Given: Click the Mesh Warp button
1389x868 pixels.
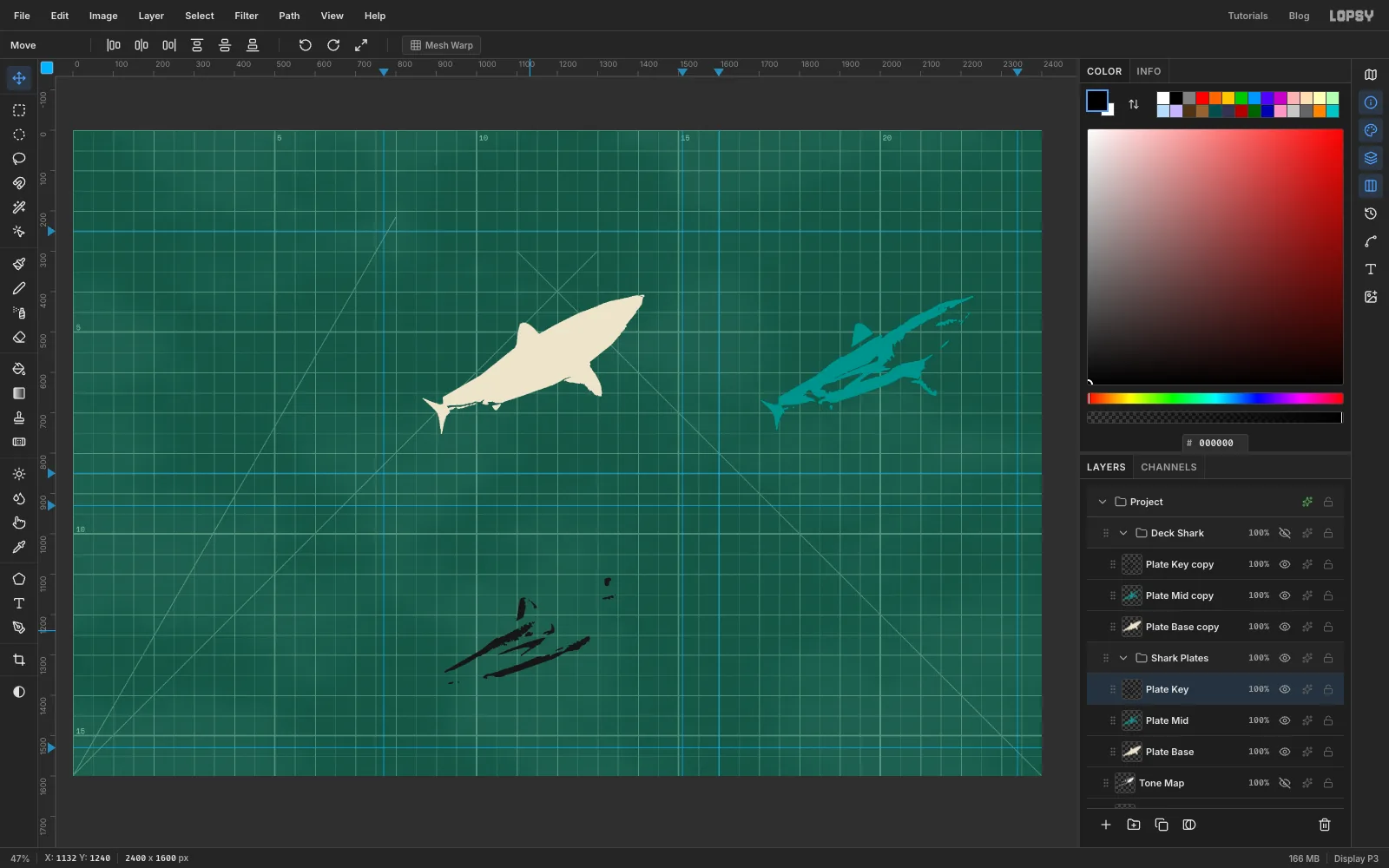Looking at the screenshot, I should pyautogui.click(x=442, y=45).
